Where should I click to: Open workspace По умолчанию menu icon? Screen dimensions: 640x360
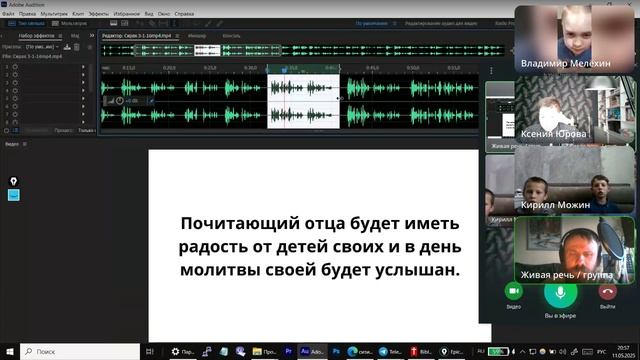[395, 24]
